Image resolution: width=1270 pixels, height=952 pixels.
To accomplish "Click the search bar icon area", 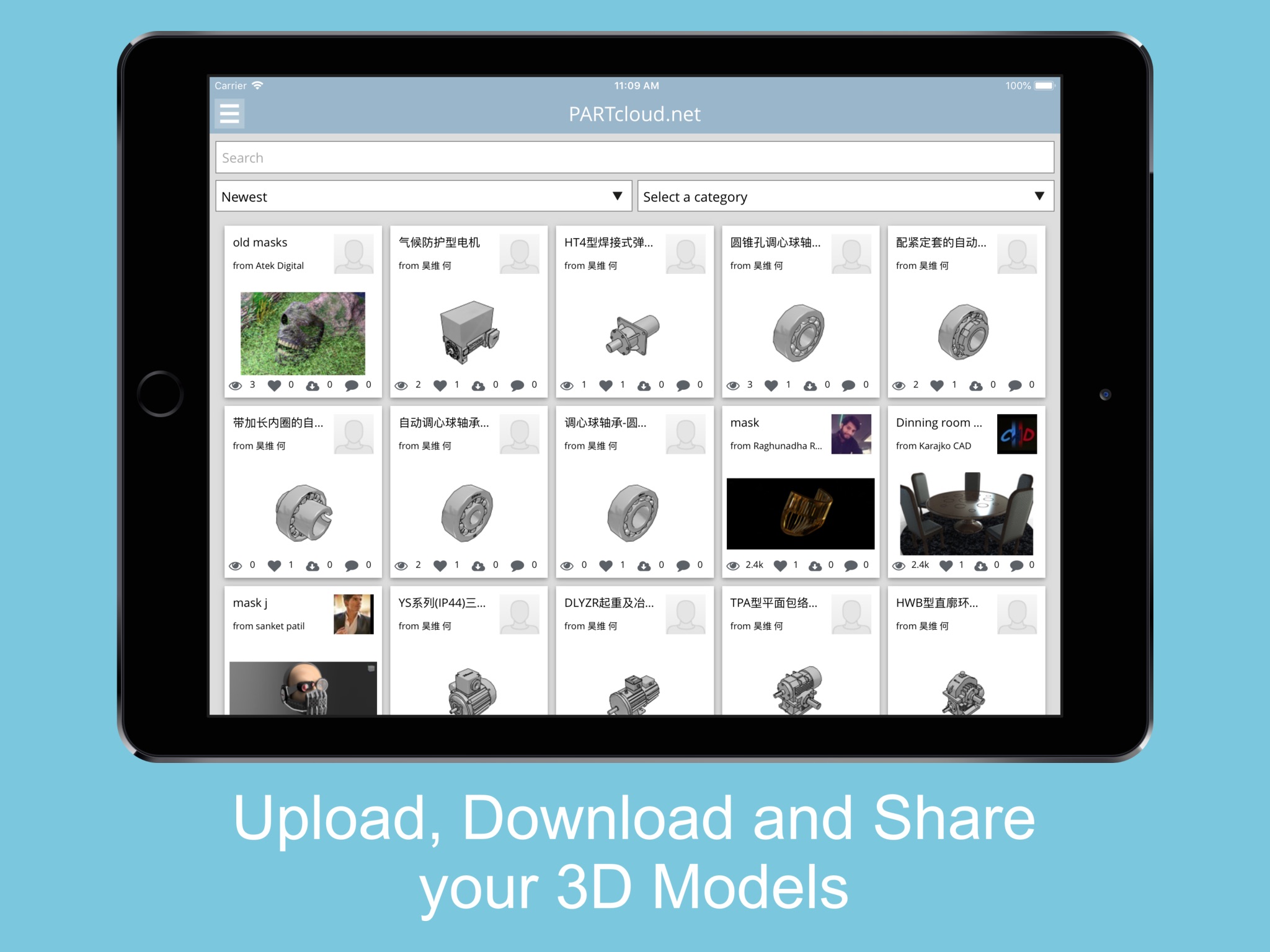I will pos(635,158).
